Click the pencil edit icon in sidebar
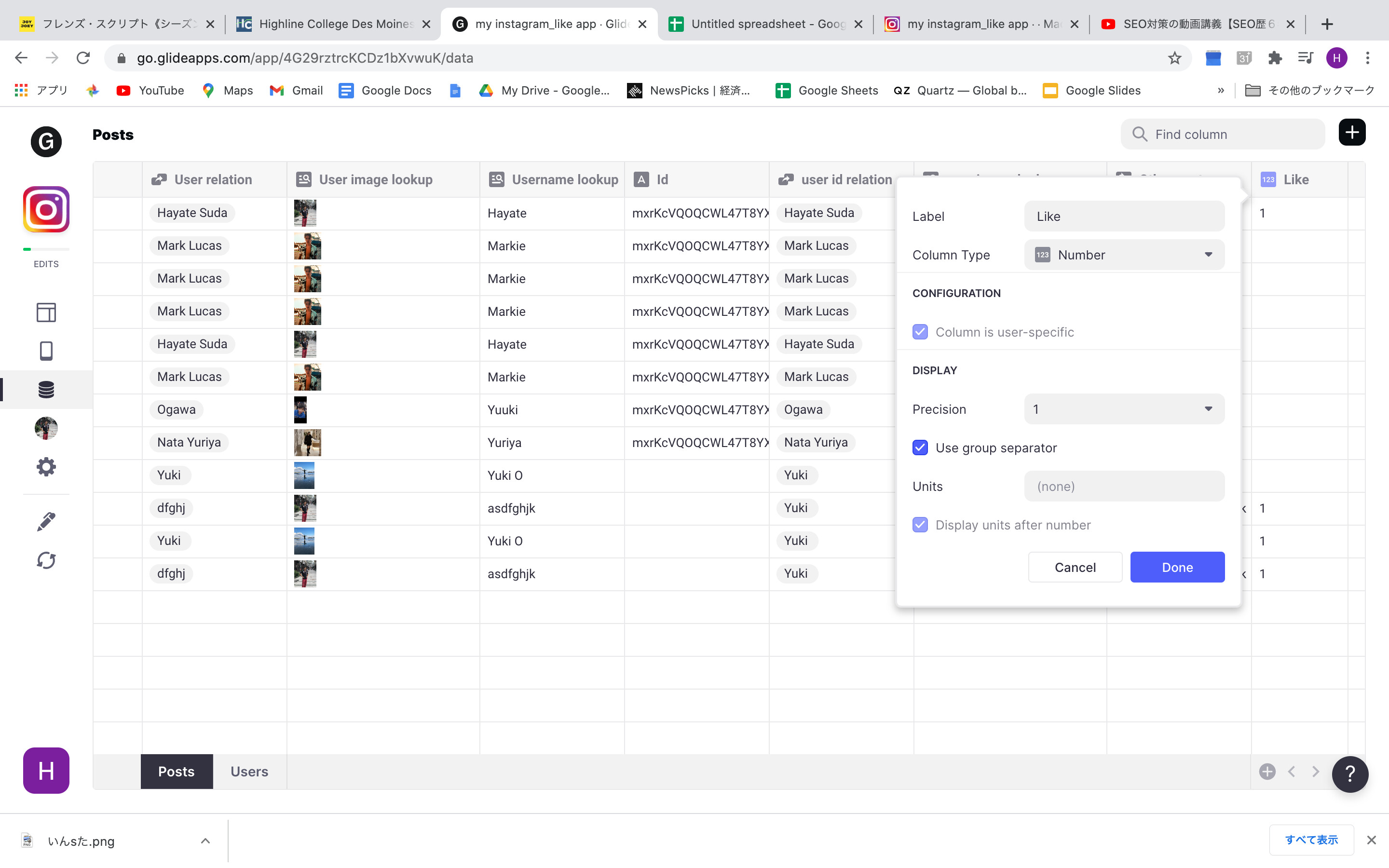The width and height of the screenshot is (1389, 868). (46, 521)
